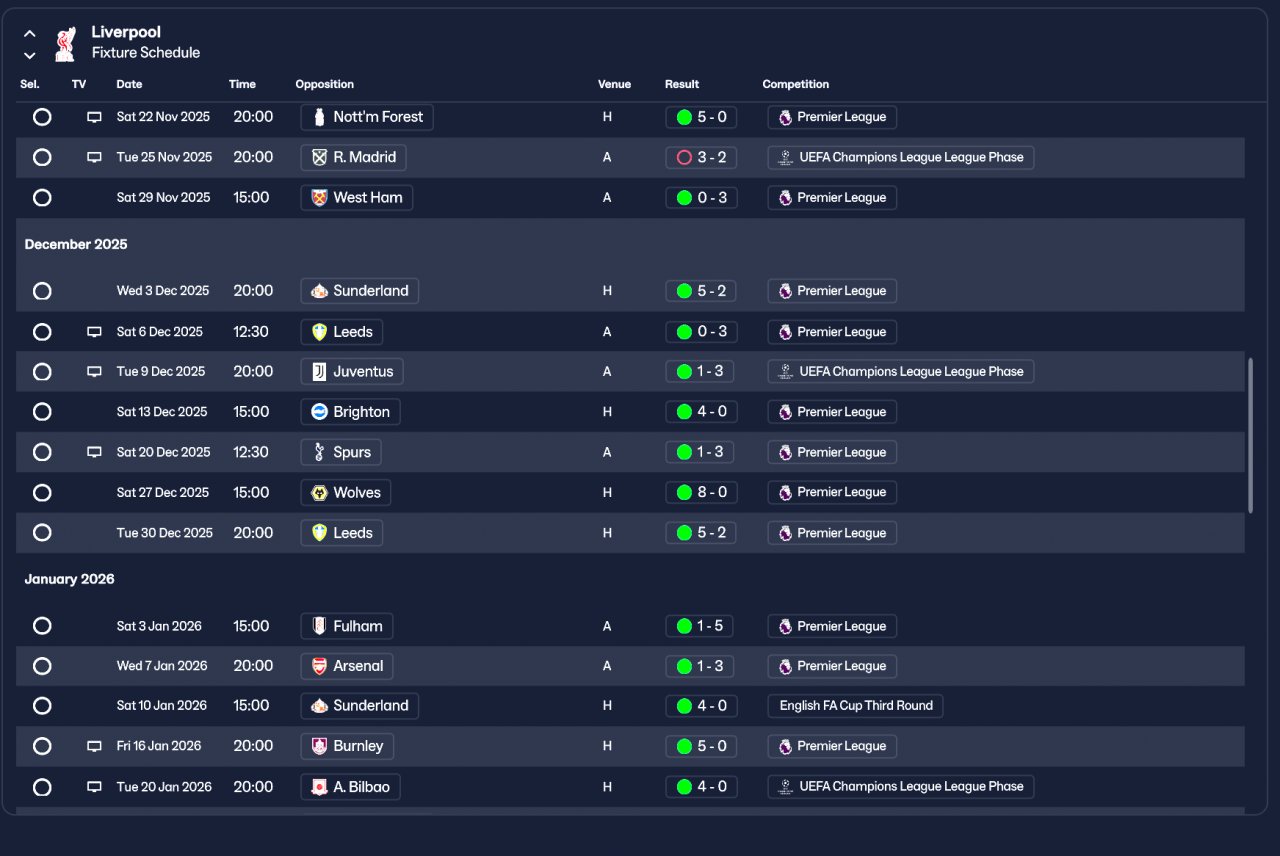Screen dimensions: 1280x856
Task: Select the Wed 3 Dec Sunderland fixture radio
Action: tap(42, 291)
